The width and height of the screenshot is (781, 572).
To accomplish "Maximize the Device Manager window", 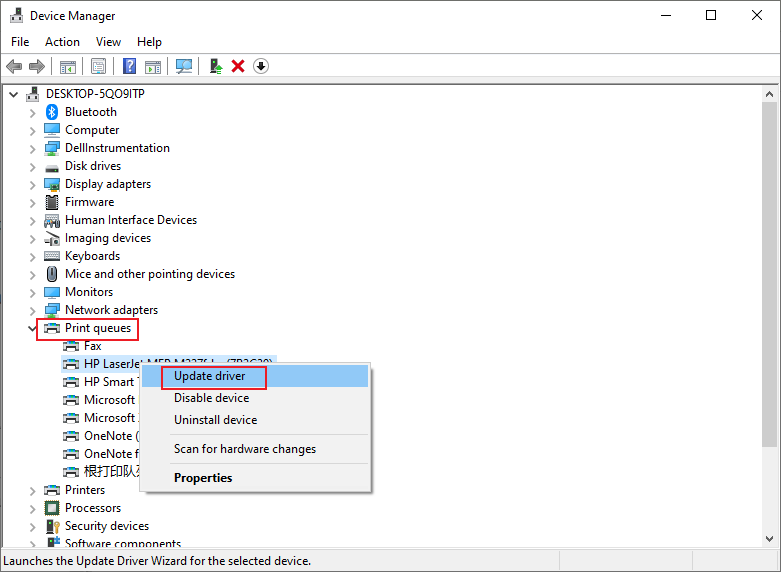I will [x=711, y=15].
